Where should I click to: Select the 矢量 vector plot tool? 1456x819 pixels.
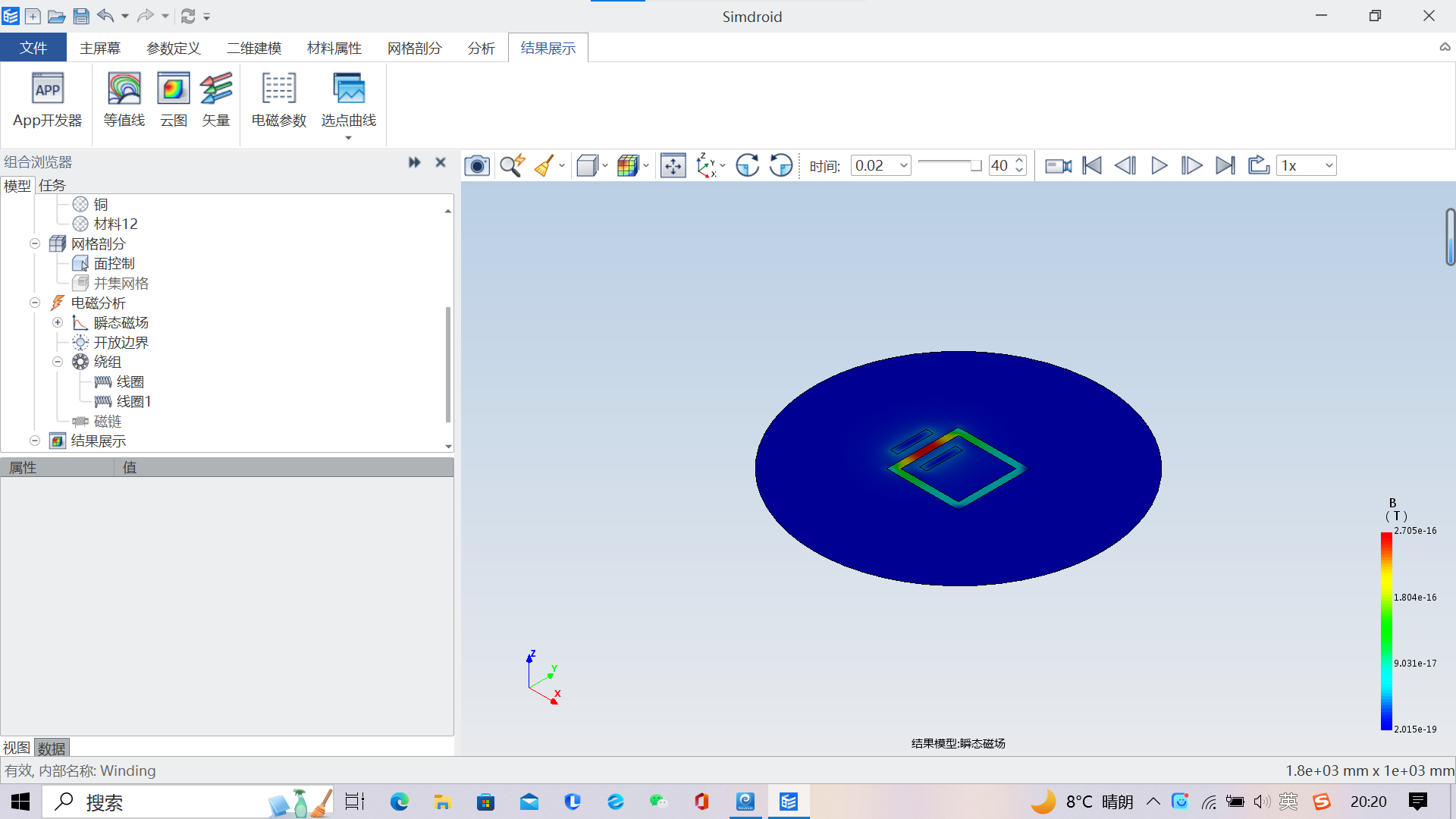click(x=216, y=100)
